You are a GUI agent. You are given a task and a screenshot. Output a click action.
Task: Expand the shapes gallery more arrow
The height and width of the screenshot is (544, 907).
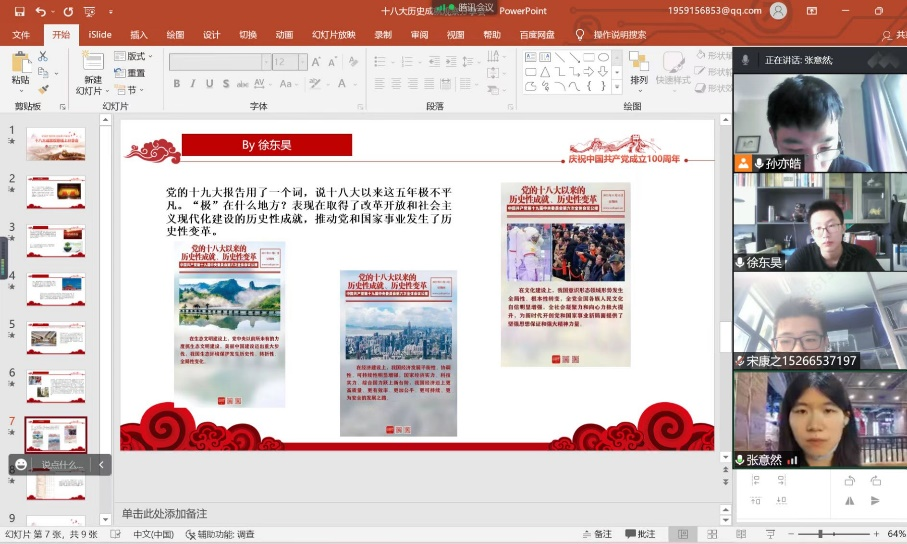pyautogui.click(x=617, y=86)
